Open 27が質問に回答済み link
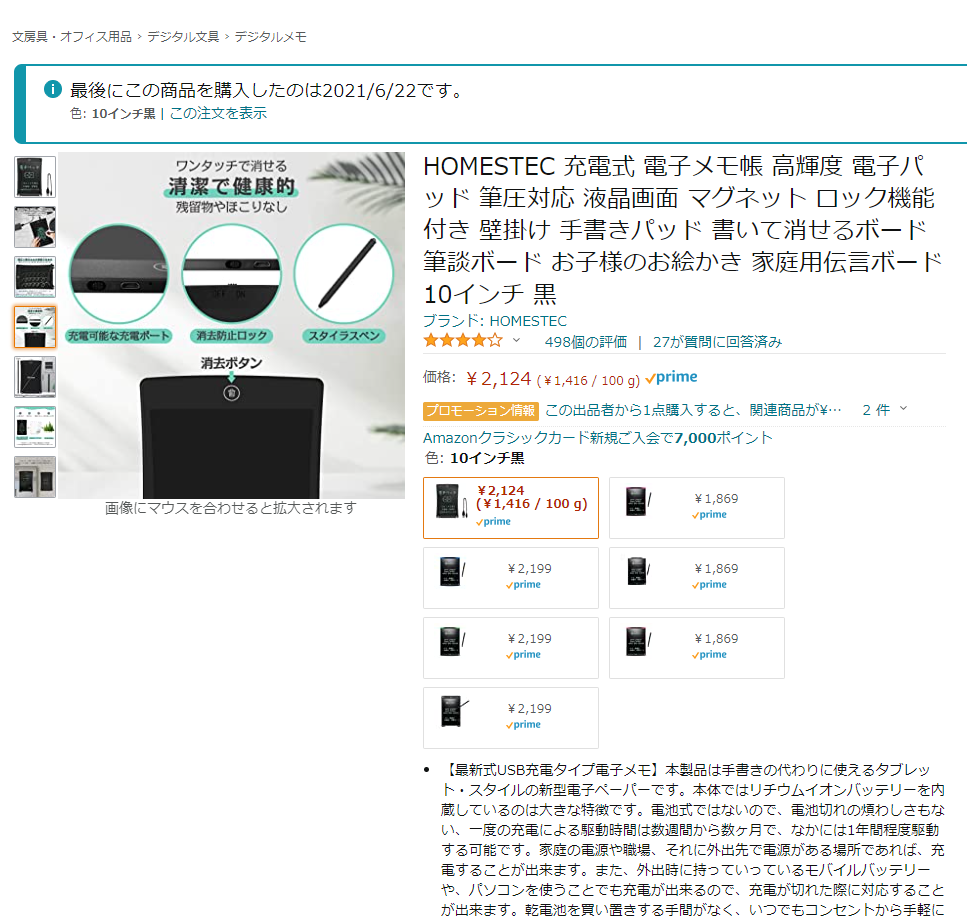Image resolution: width=967 pixels, height=920 pixels. point(717,342)
